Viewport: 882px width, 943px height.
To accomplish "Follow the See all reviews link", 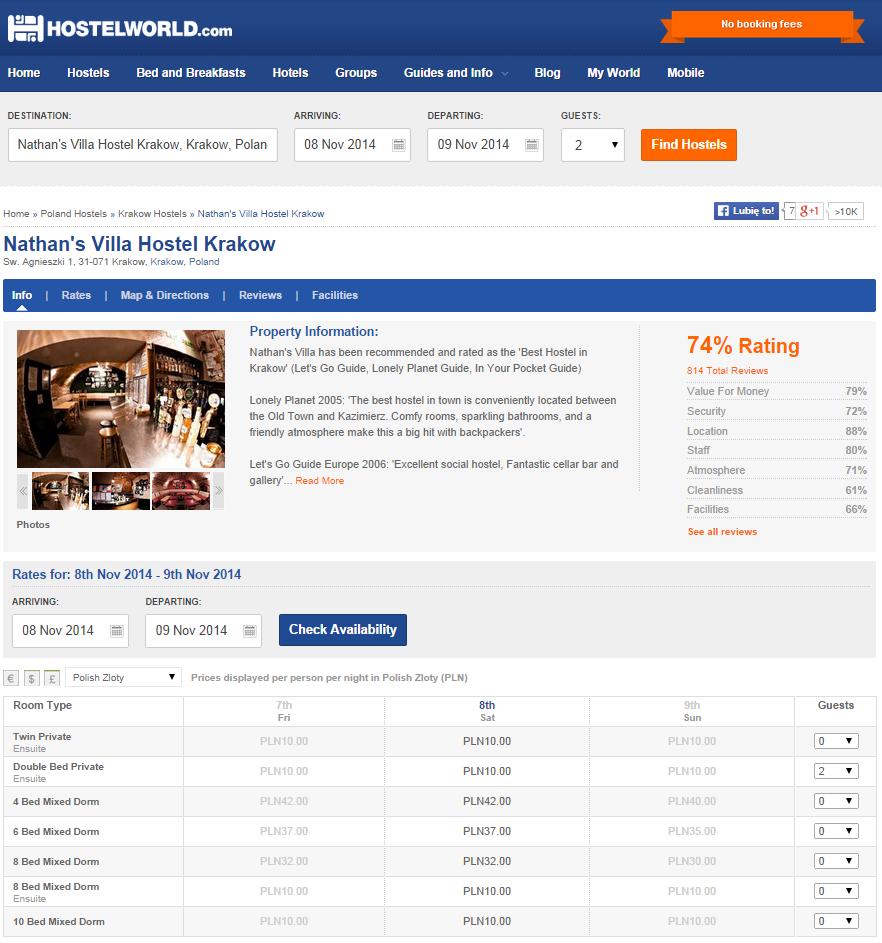I will tap(722, 532).
